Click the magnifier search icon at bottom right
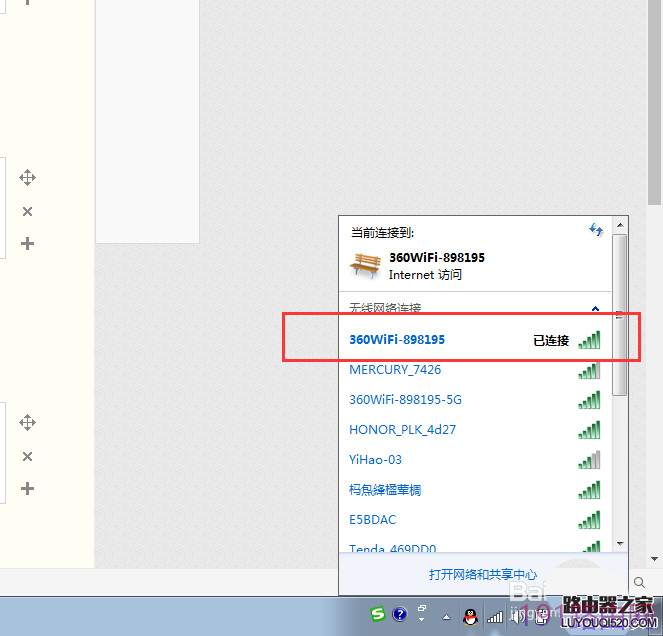 click(x=639, y=583)
